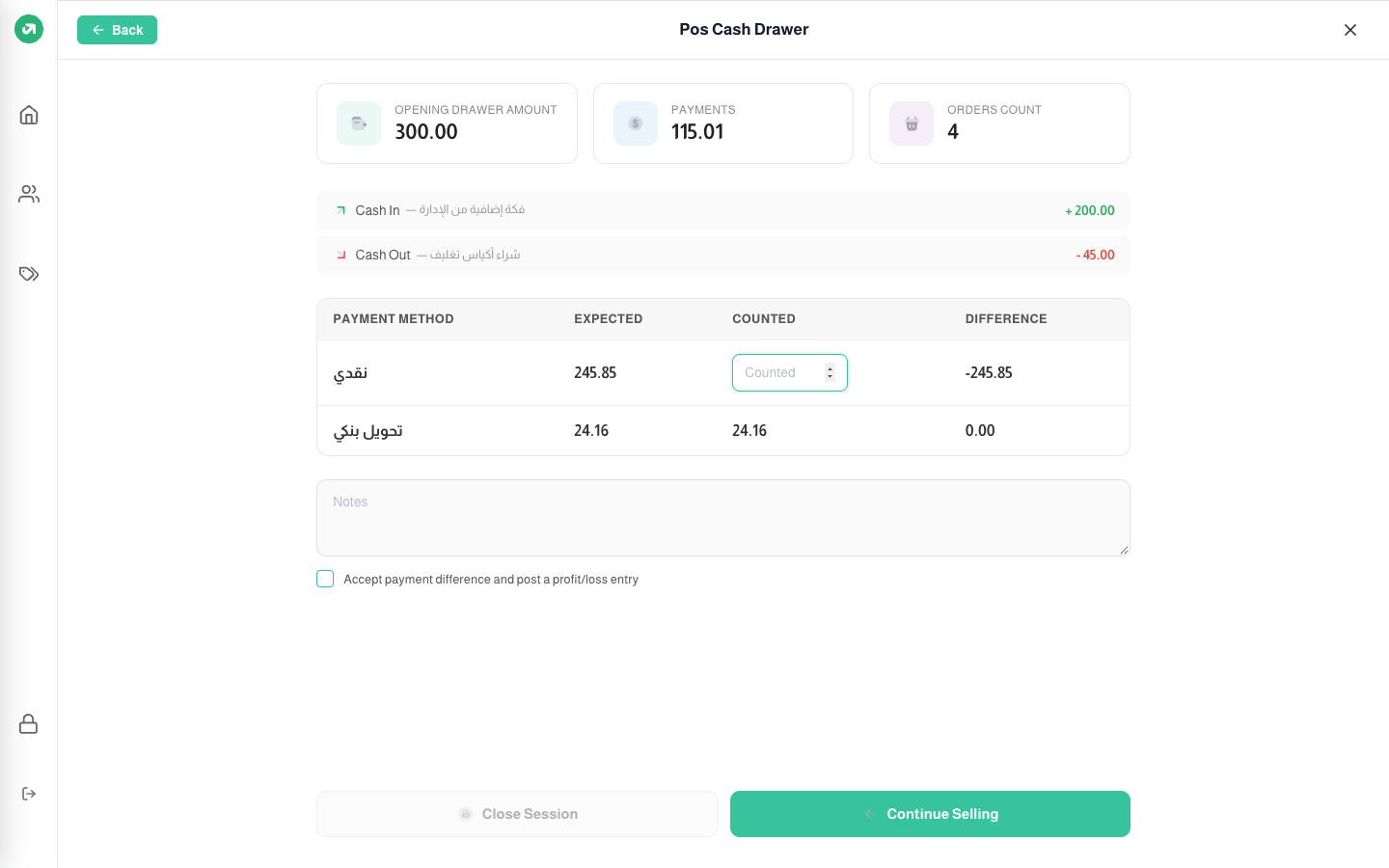The width and height of the screenshot is (1389, 868).
Task: Open the Customers icon in sidebar
Action: coord(29,194)
